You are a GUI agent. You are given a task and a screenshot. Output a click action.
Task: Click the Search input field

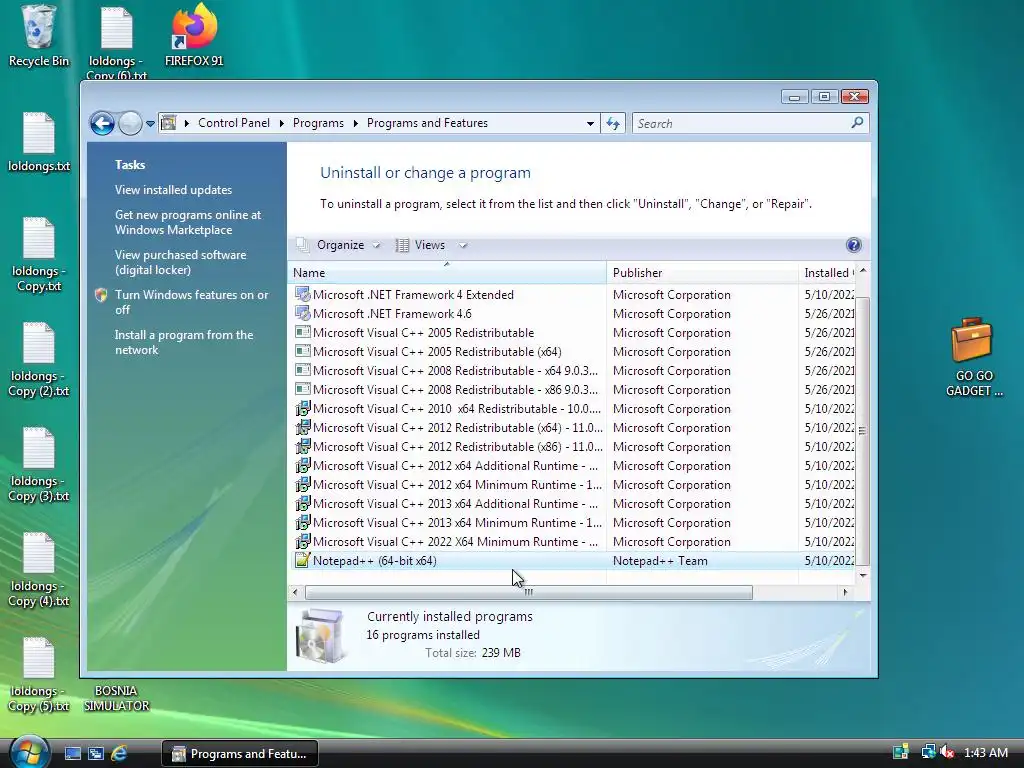(741, 123)
